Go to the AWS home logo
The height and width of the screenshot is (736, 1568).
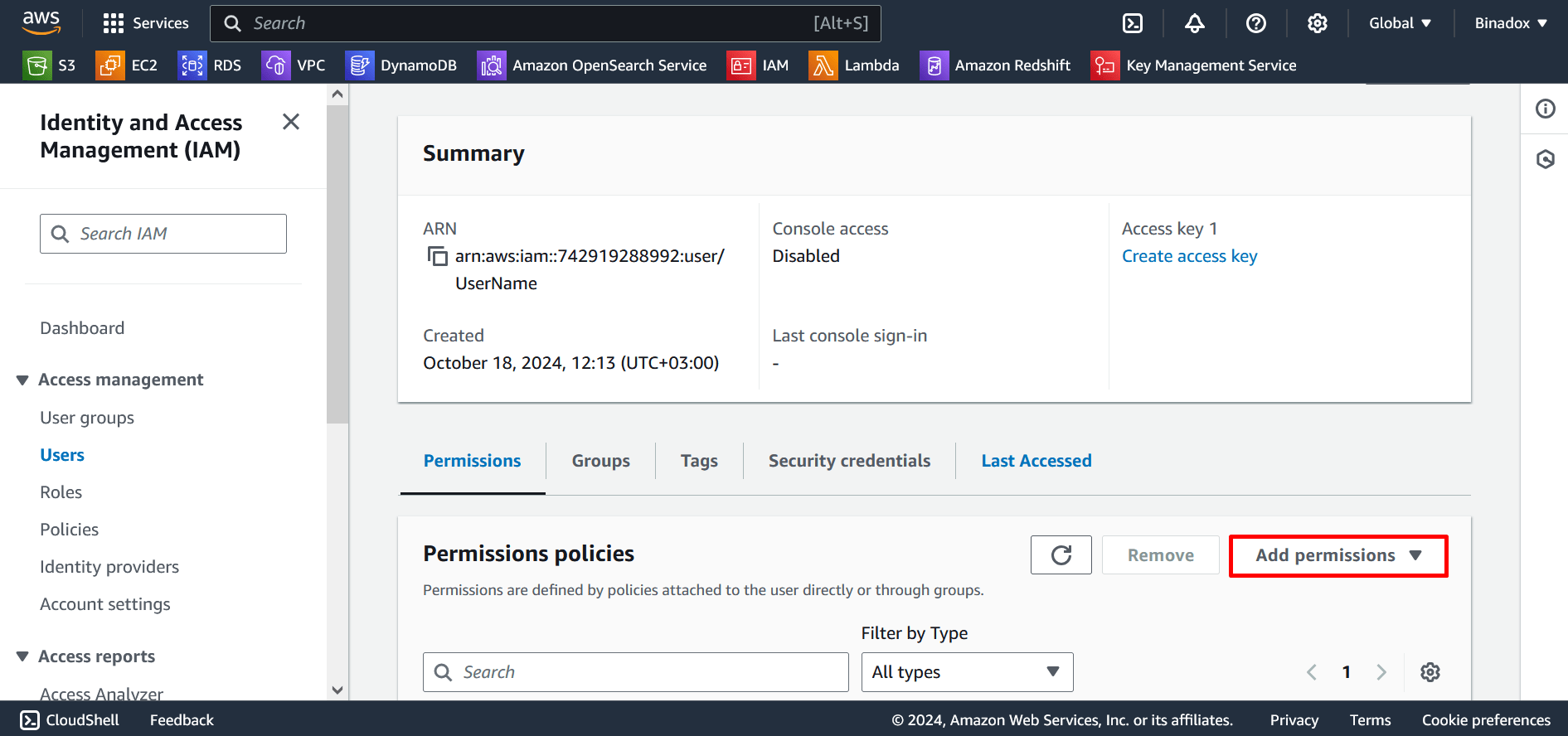(41, 23)
